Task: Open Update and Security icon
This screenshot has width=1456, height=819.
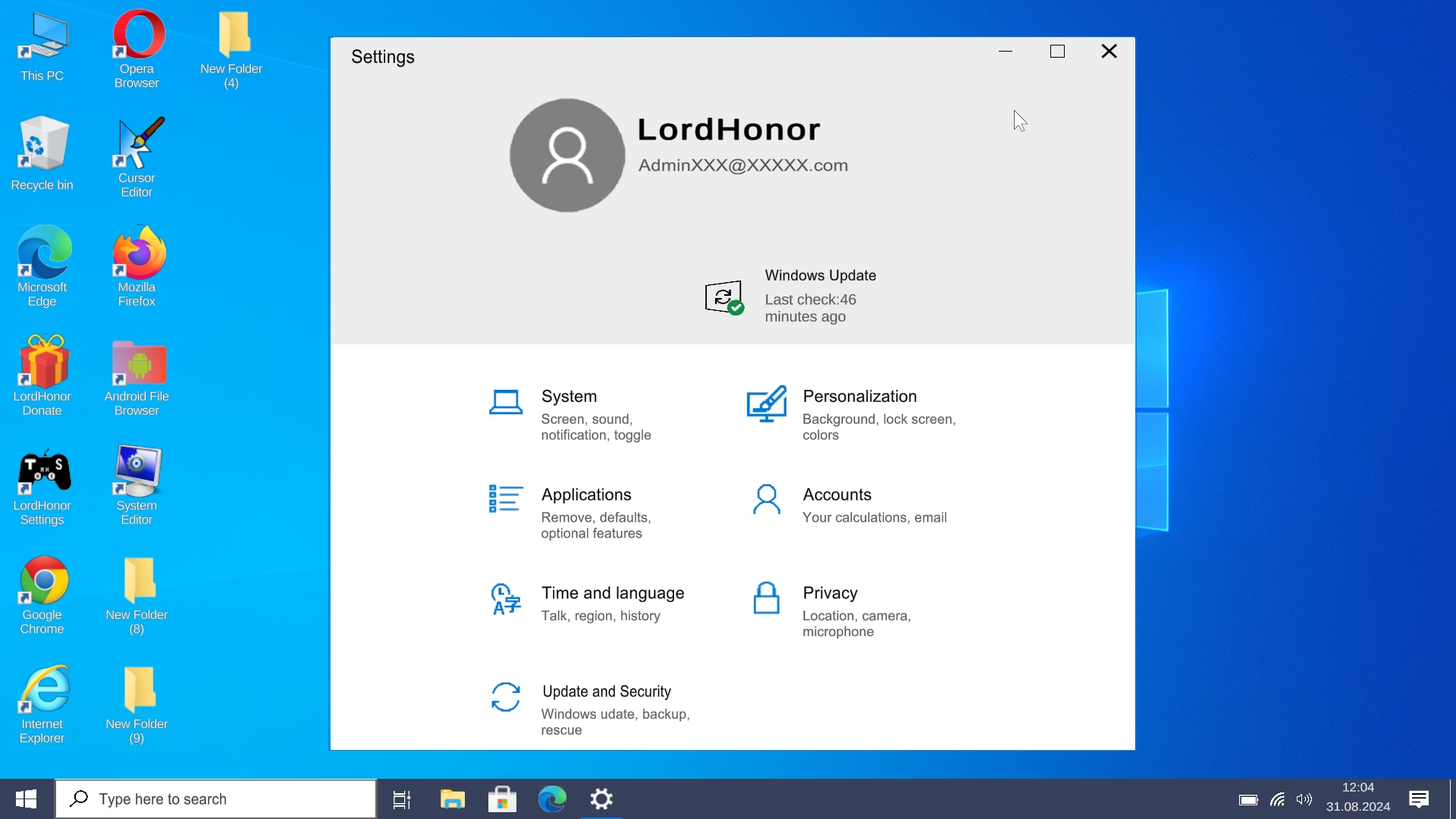Action: pos(506,697)
